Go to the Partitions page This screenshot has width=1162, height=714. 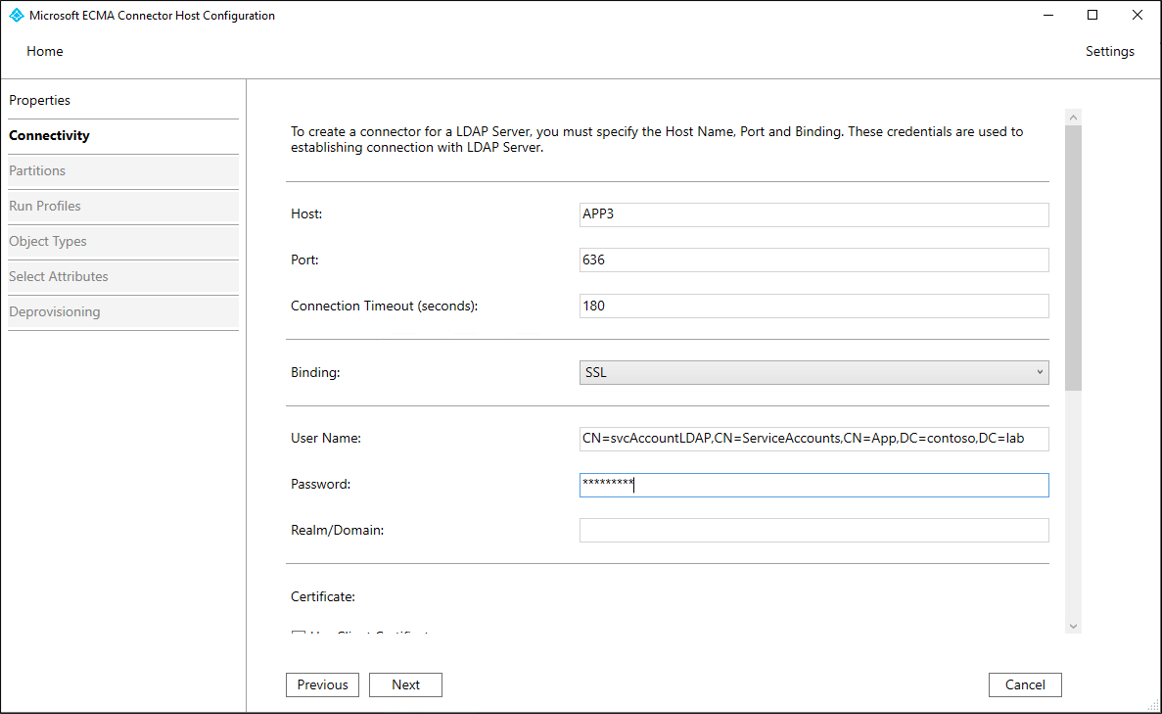38,171
